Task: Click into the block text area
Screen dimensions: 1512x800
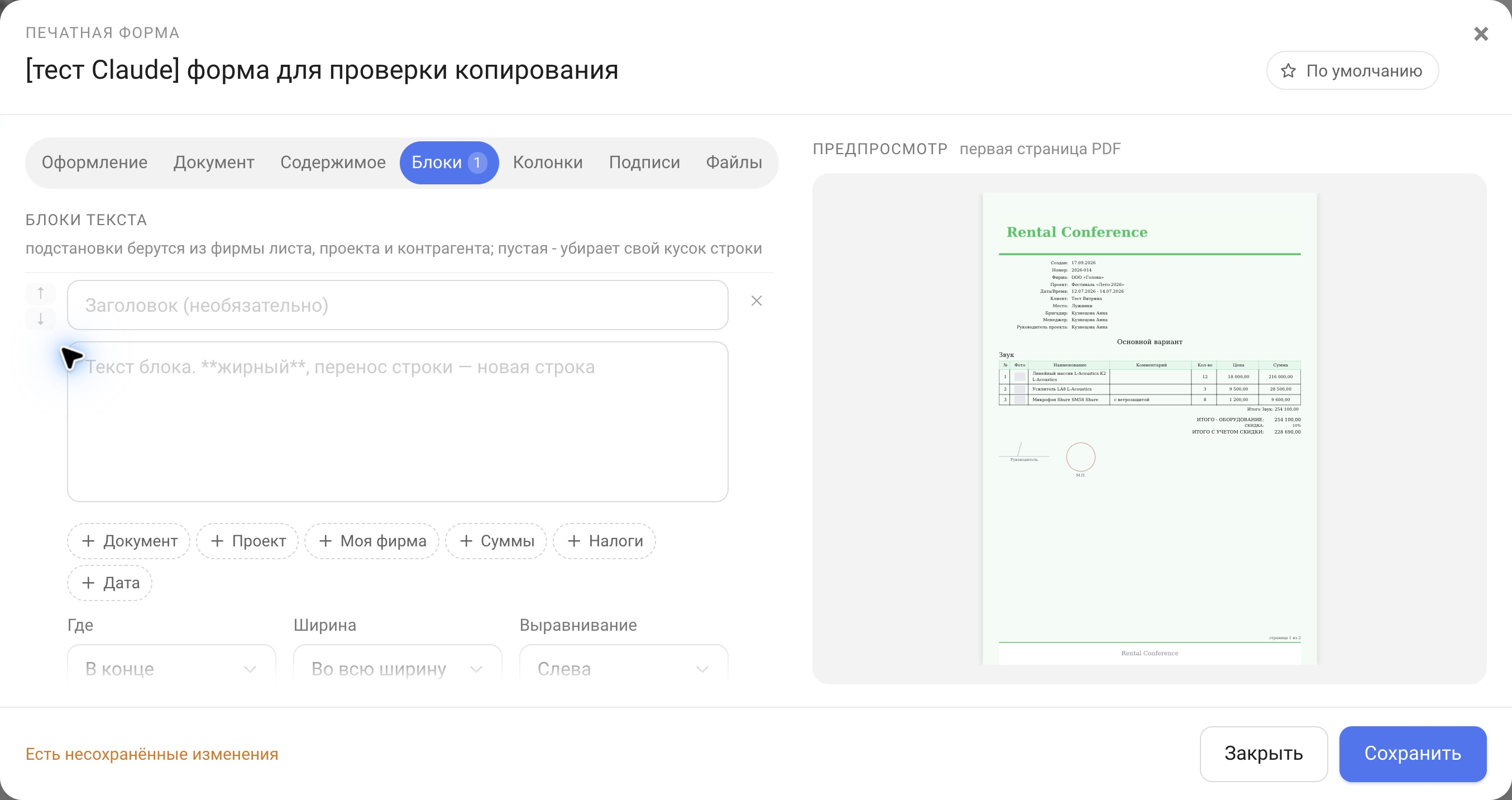Action: tap(398, 422)
